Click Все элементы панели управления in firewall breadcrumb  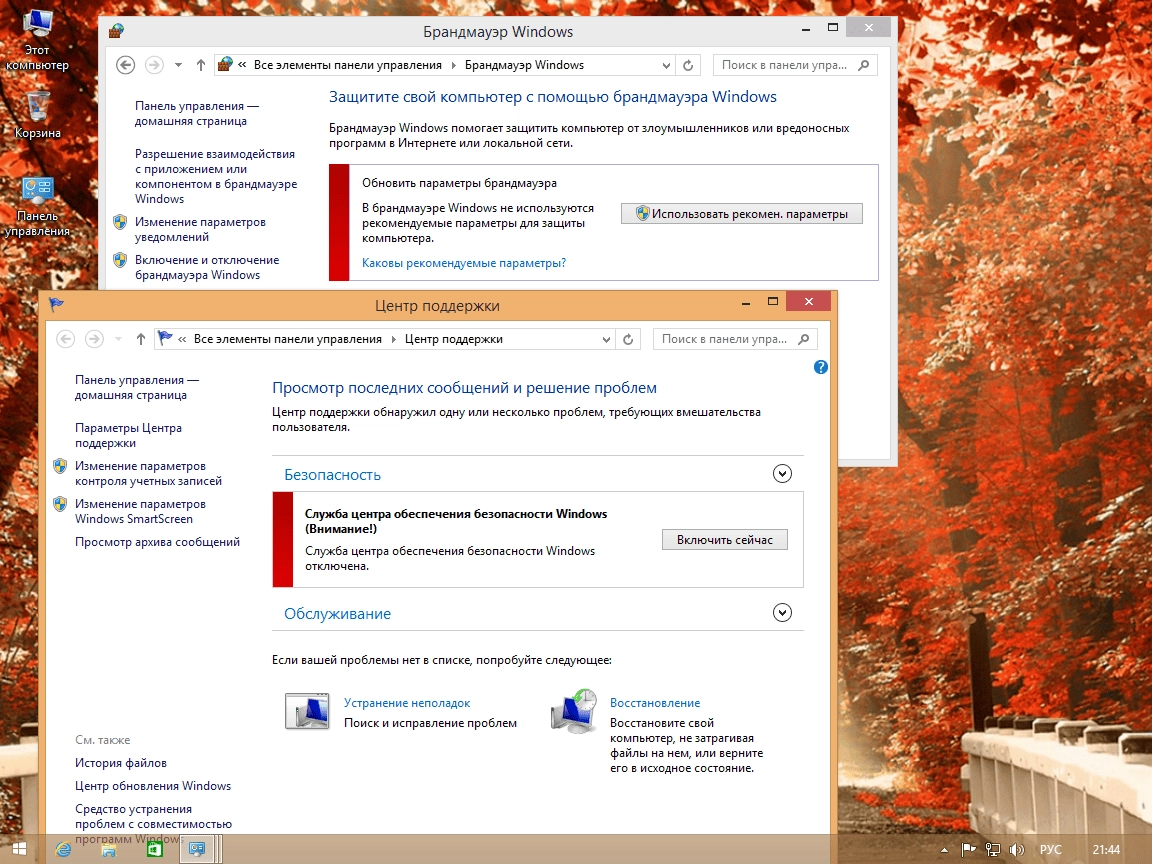pyautogui.click(x=348, y=65)
